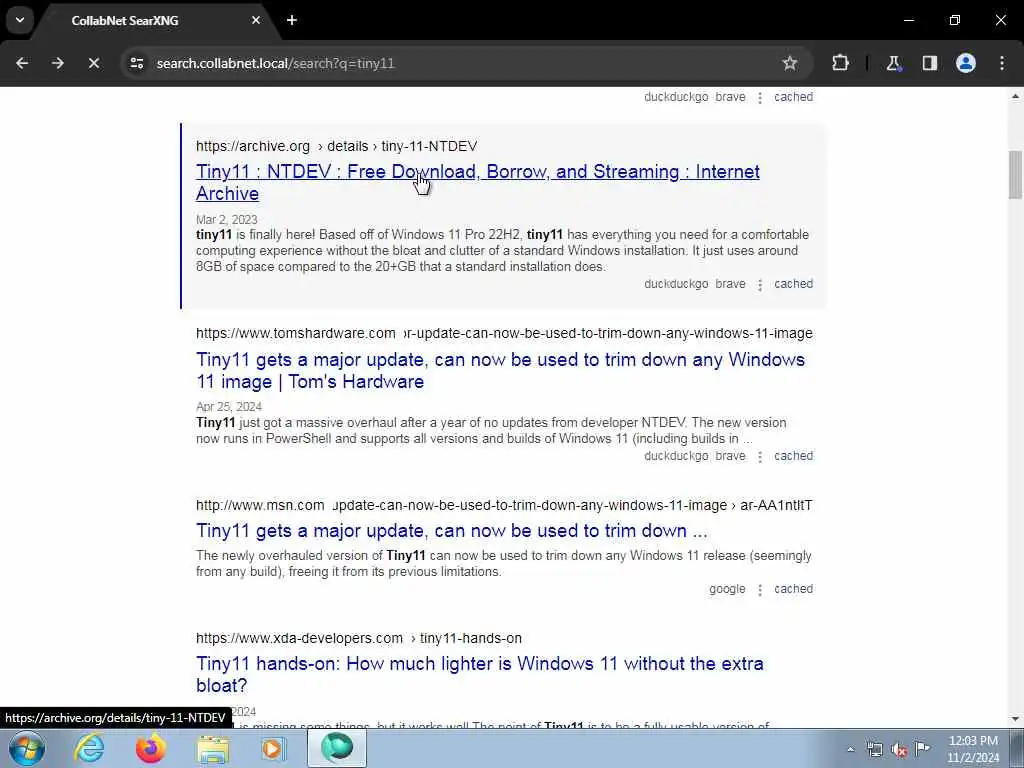Open the network tray icon
This screenshot has width=1024, height=768.
874,750
